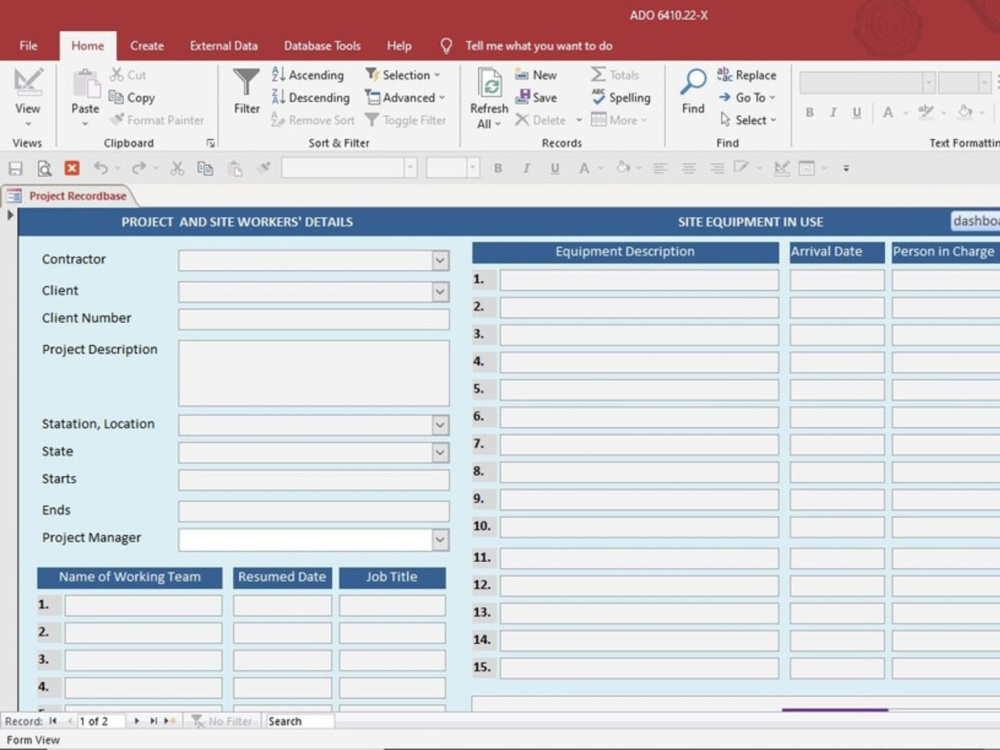
Task: Click Equipment Description field row 1
Action: tap(639, 280)
